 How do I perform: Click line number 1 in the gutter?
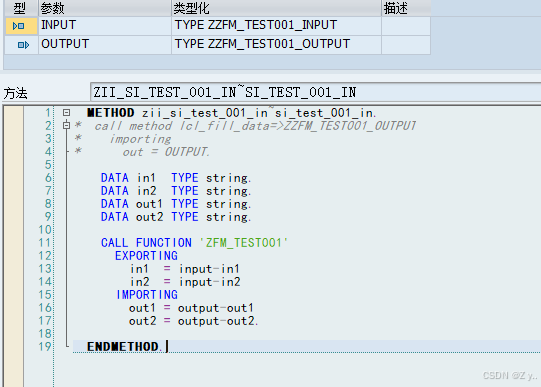click(48, 112)
